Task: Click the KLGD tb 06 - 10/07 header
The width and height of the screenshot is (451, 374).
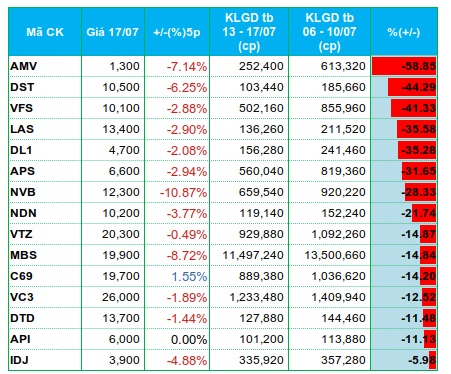Action: (x=329, y=32)
